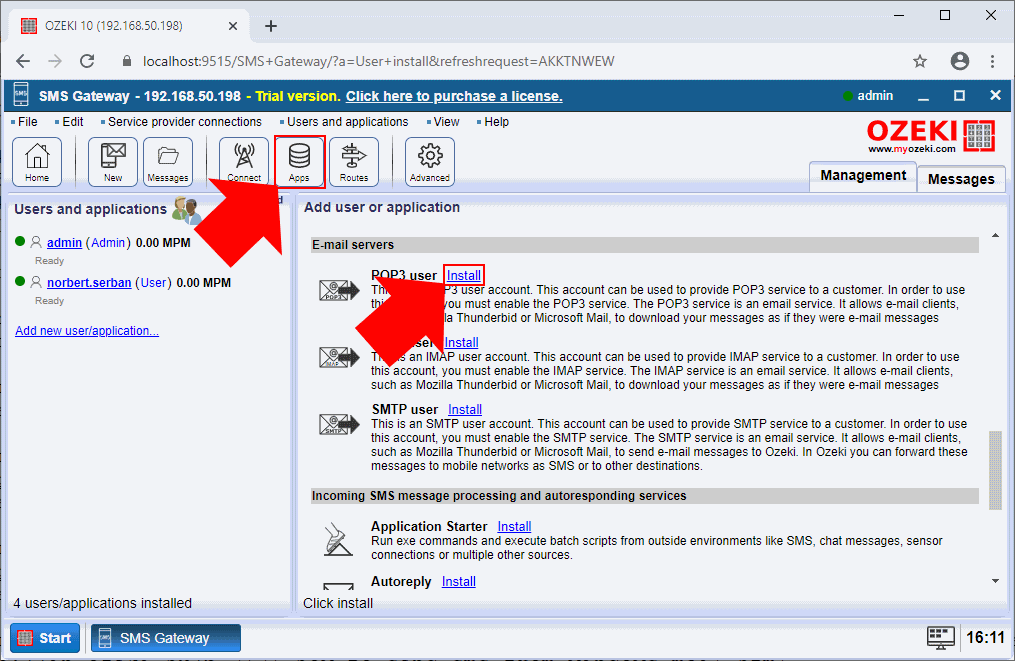Open the View menu
Viewport: 1015px width, 661px height.
pos(446,122)
